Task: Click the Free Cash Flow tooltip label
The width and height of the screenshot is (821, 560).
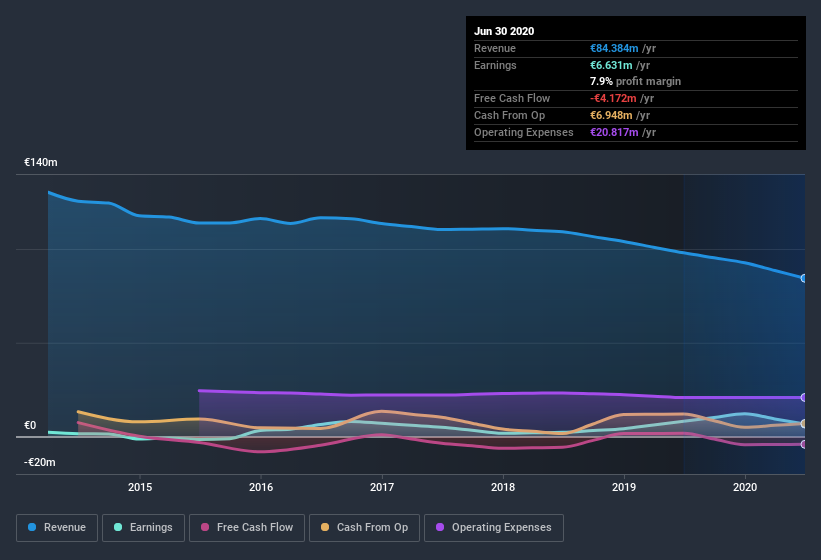Action: [512, 98]
